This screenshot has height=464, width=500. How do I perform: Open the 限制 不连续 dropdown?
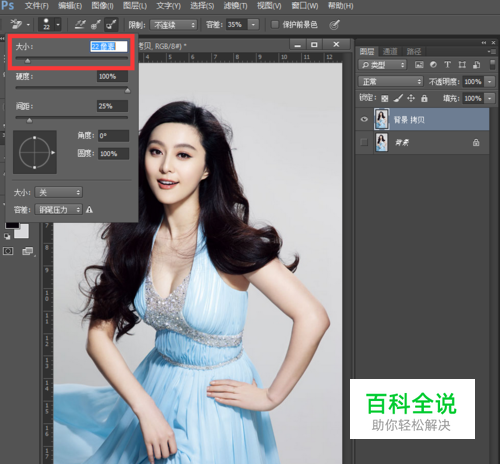point(174,25)
